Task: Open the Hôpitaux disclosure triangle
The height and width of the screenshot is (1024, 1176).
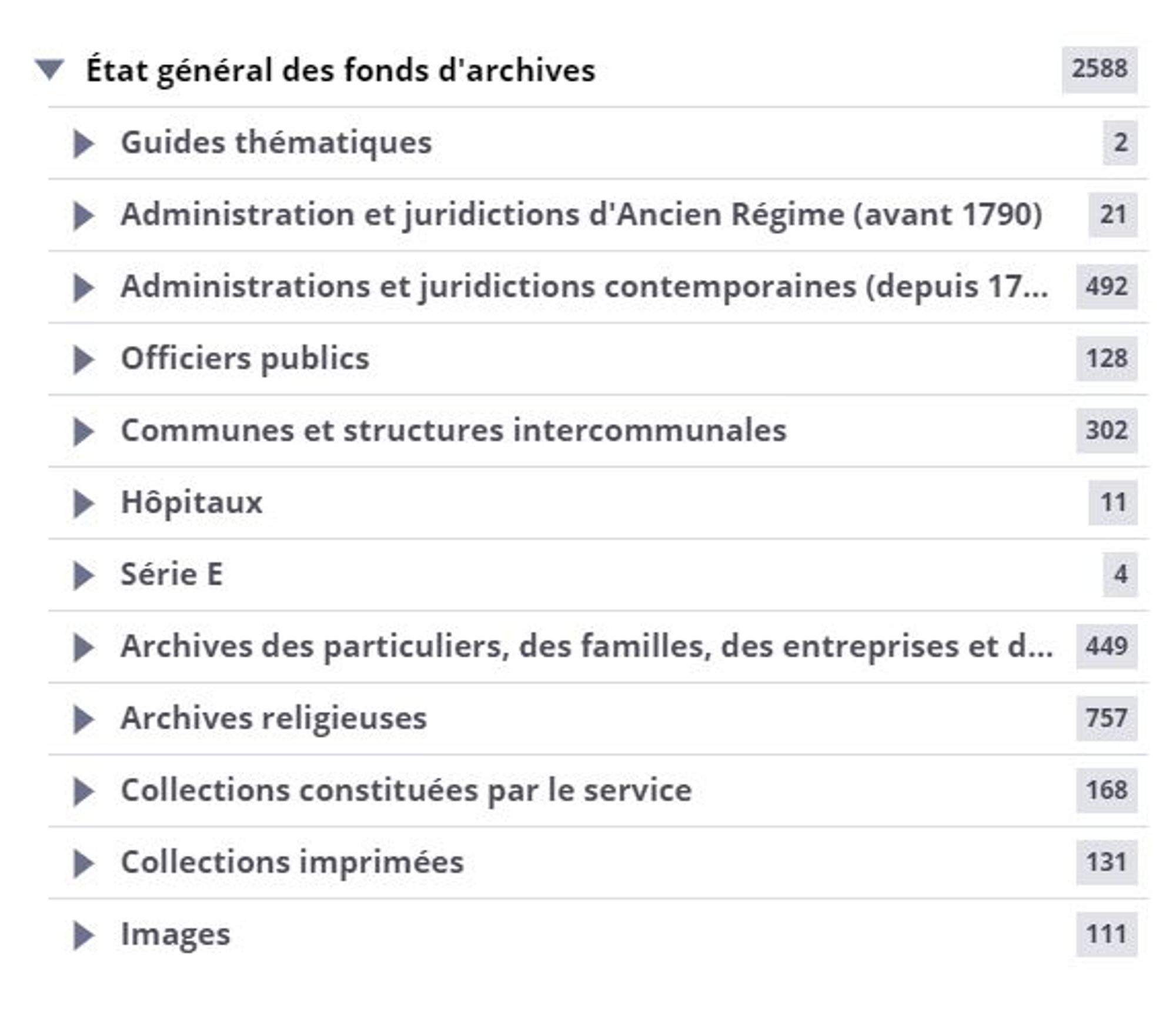Action: [83, 503]
